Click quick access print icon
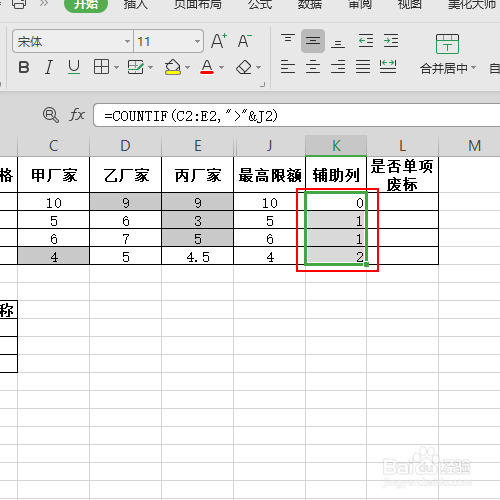 click(19, 4)
